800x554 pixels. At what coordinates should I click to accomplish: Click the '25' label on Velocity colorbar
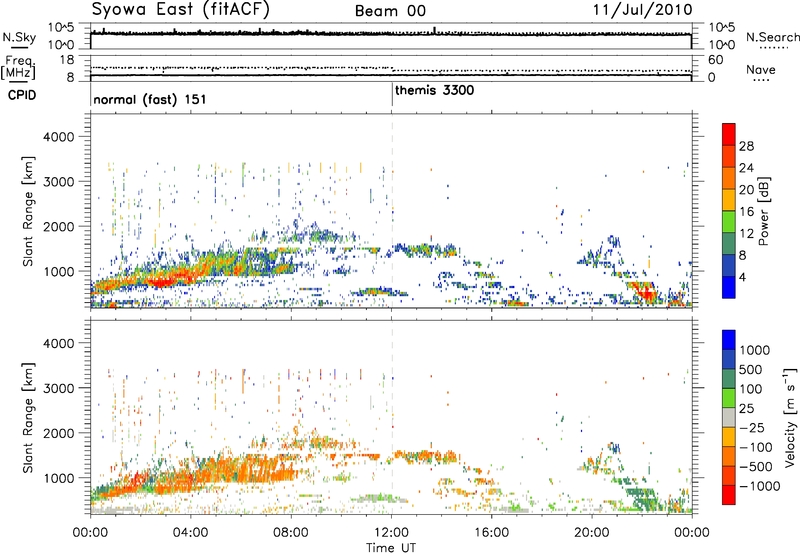pyautogui.click(x=746, y=409)
